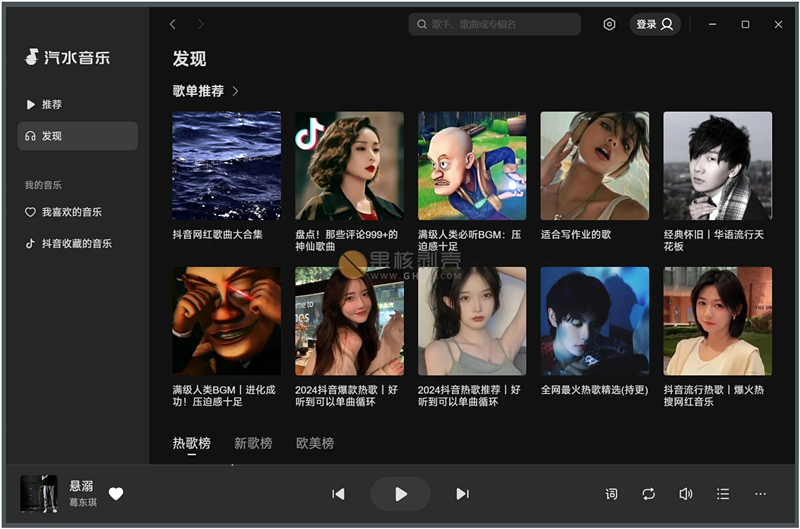The image size is (800, 529).
Task: Click the 登录 login button
Action: pos(655,24)
